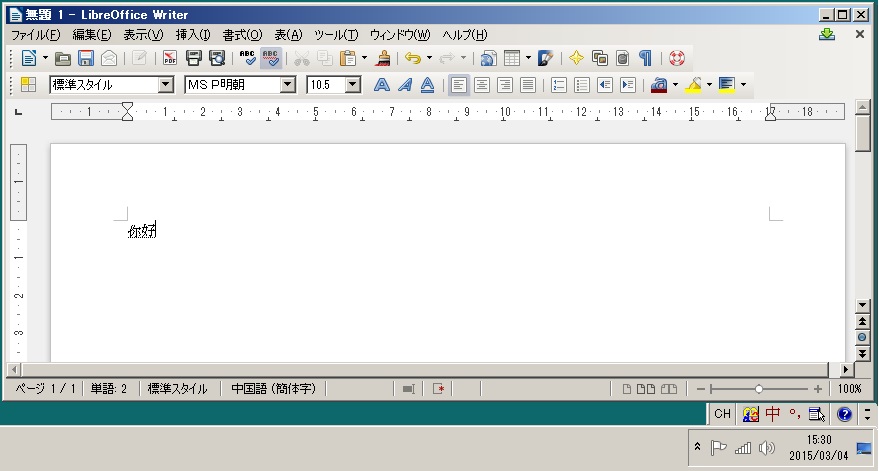This screenshot has width=879, height=471.
Task: Click the zoom slider handle
Action: [759, 389]
